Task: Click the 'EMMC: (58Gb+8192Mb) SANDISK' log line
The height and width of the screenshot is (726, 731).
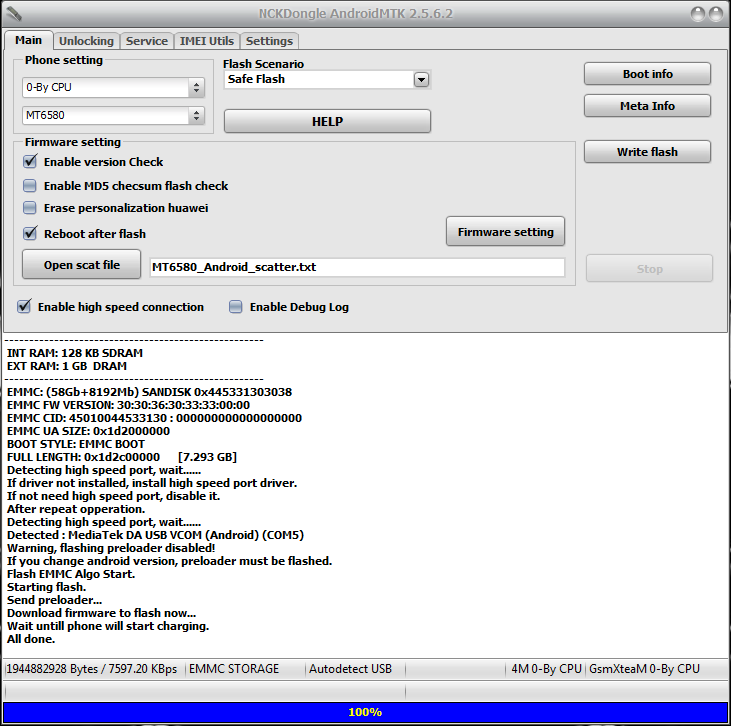Action: (150, 392)
